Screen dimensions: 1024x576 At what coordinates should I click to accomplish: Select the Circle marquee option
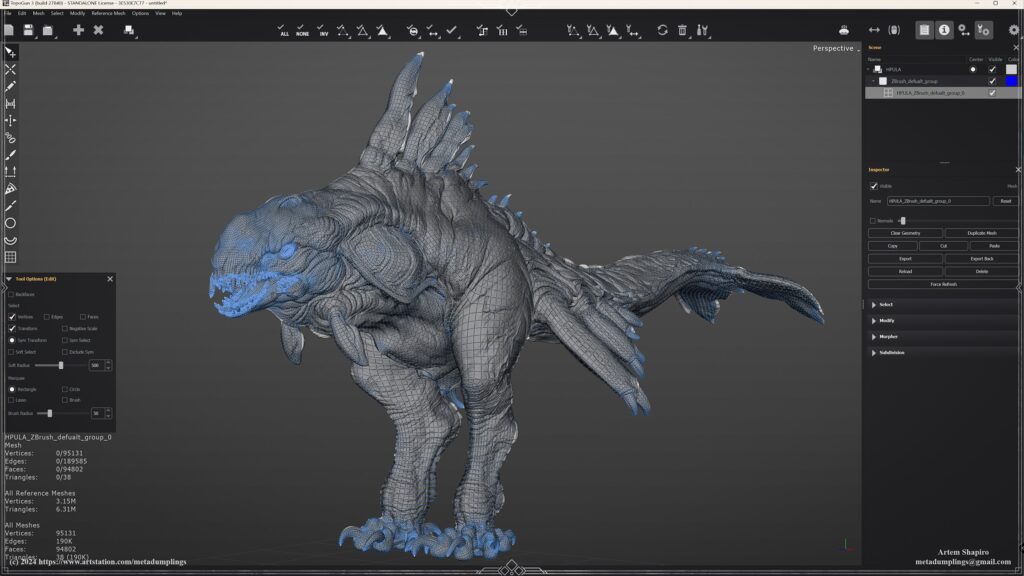pyautogui.click(x=65, y=389)
